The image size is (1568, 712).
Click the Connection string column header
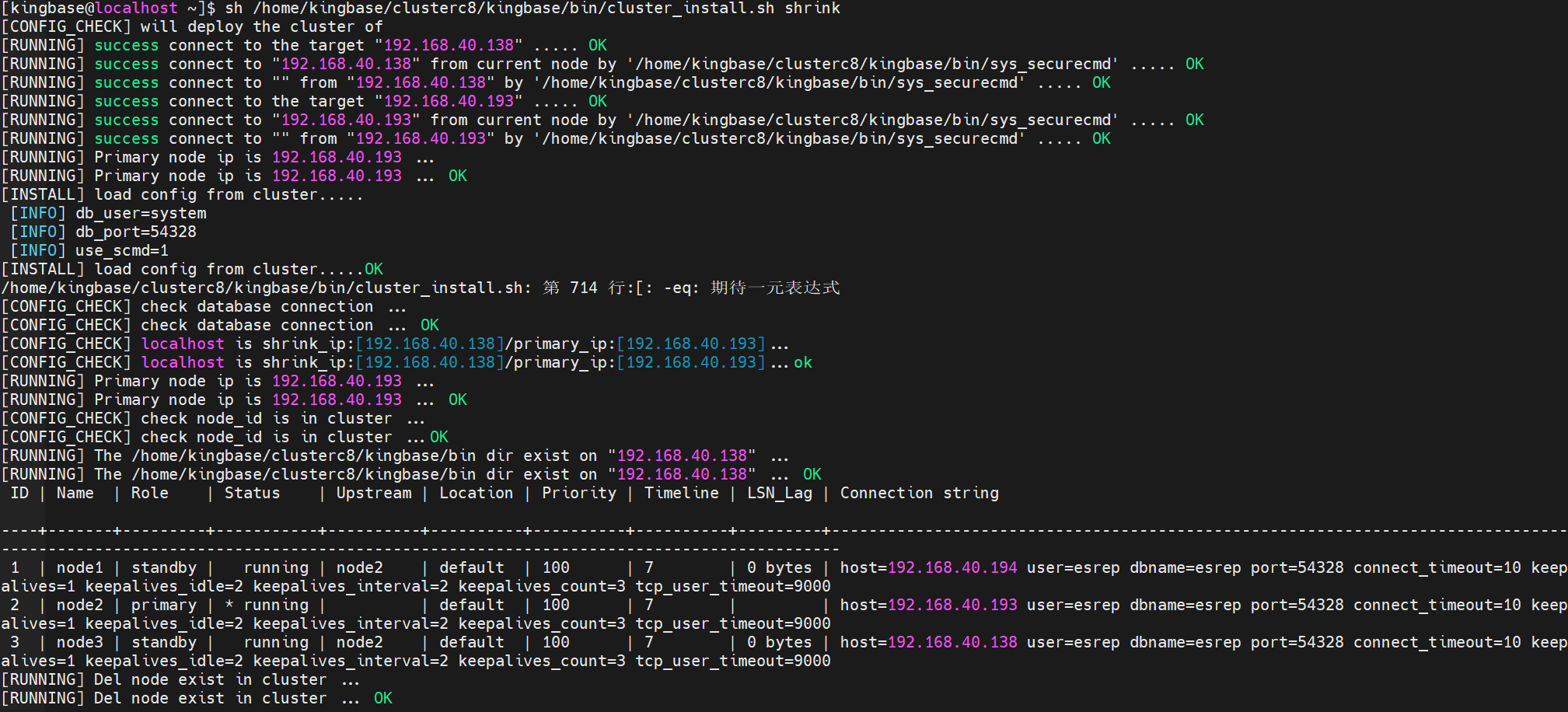(x=919, y=494)
